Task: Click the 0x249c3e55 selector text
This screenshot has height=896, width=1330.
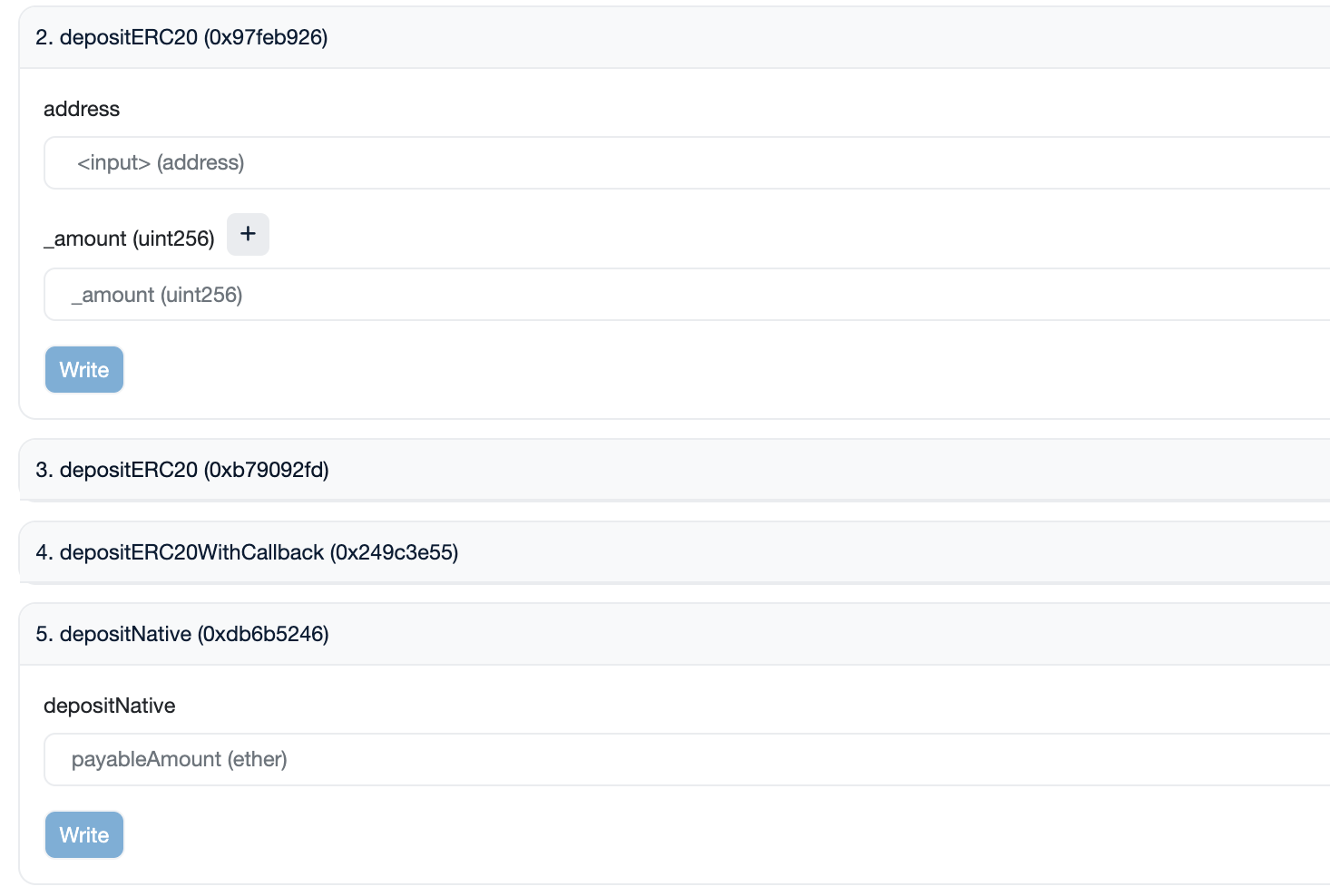Action: 394,552
